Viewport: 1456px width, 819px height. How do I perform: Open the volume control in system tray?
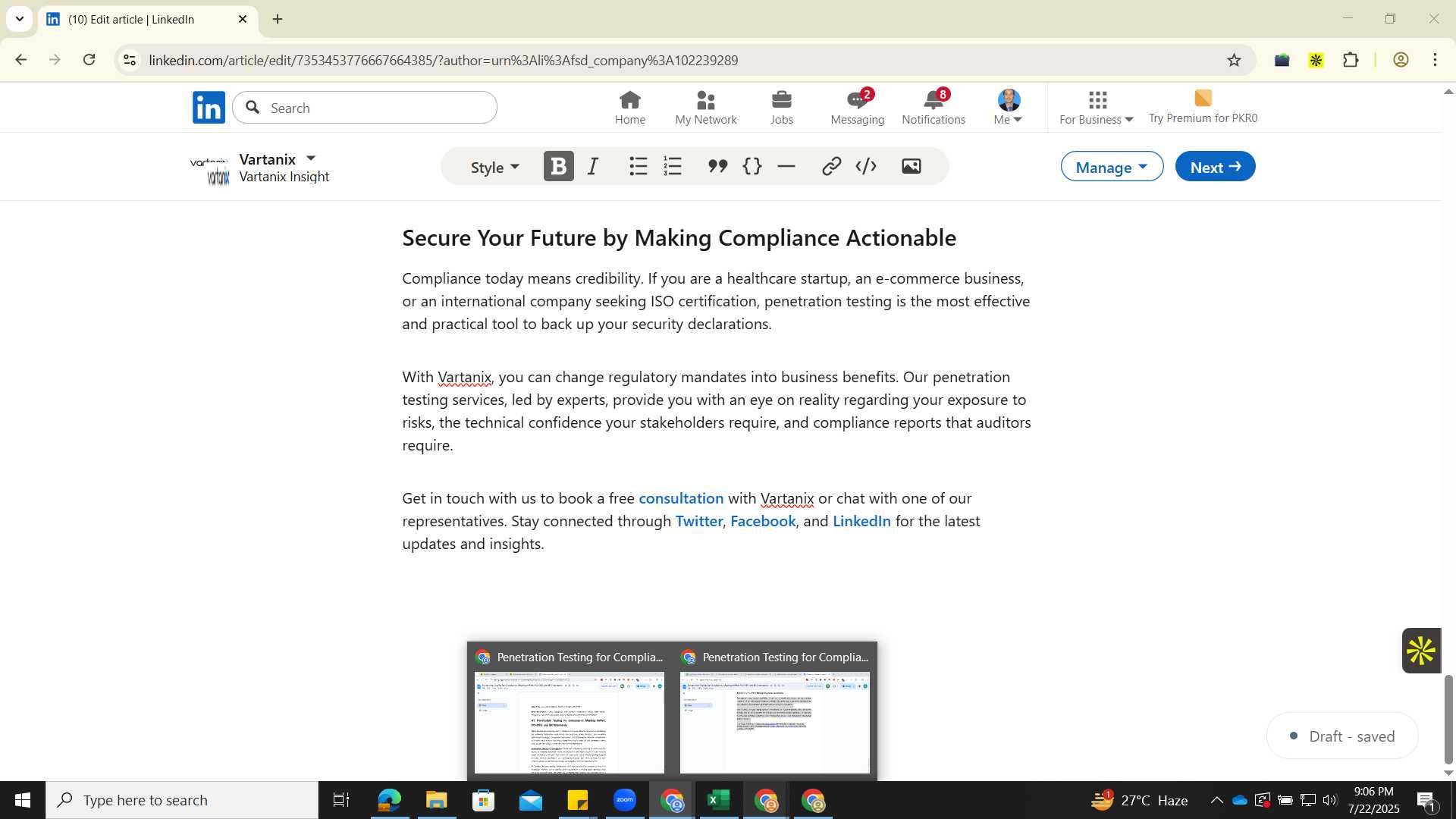(1330, 800)
